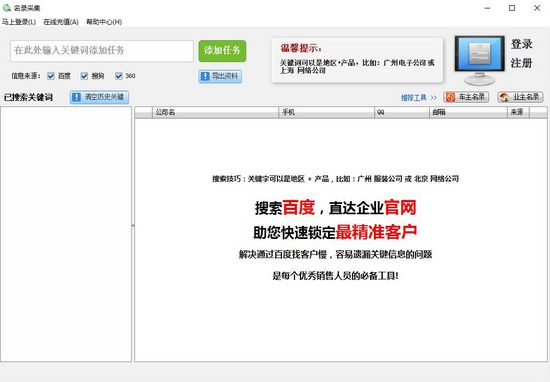Click the 温馨提示 heading text
550x382 pixels.
(301, 48)
